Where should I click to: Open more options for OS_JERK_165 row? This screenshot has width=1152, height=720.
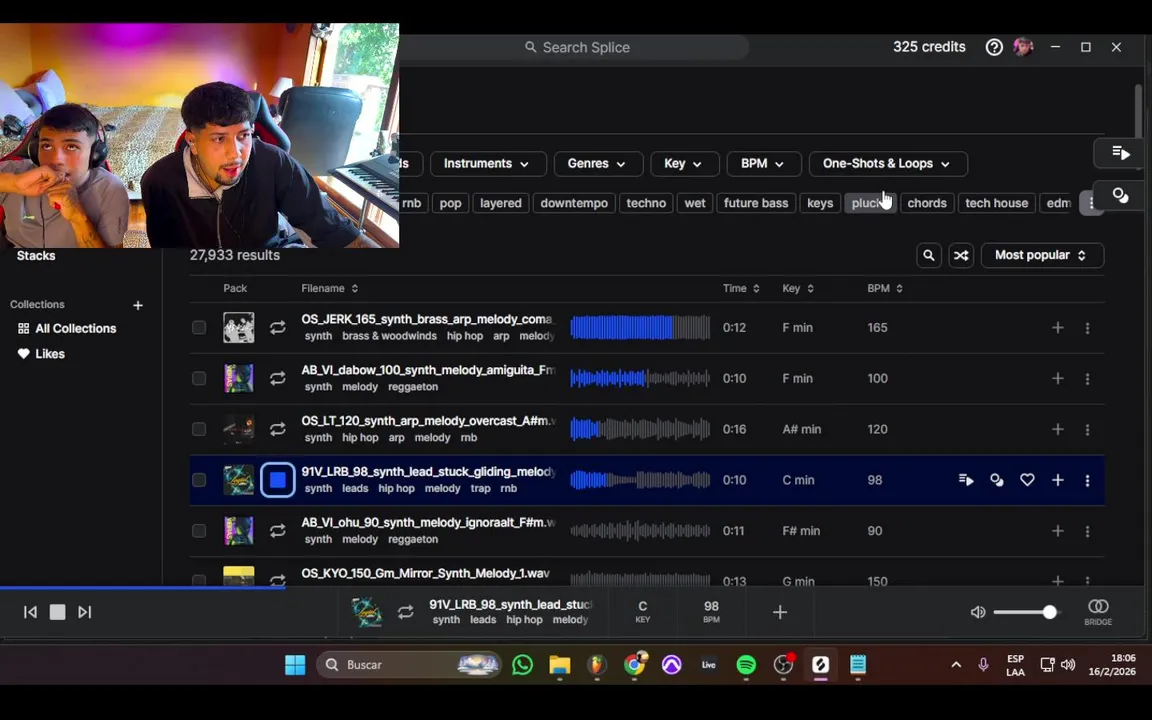click(x=1087, y=328)
